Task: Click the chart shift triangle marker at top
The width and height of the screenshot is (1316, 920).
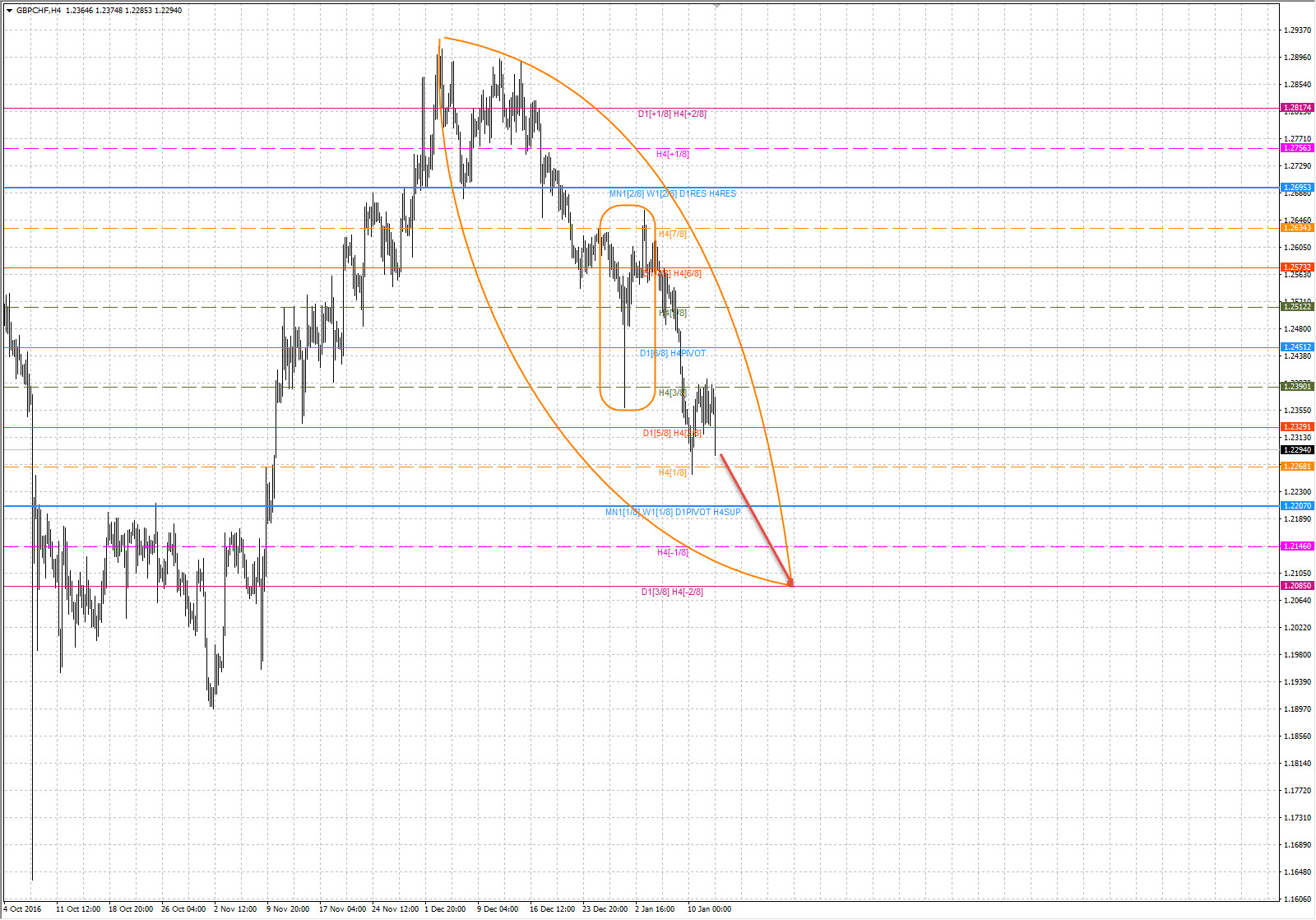Action: pyautogui.click(x=716, y=6)
